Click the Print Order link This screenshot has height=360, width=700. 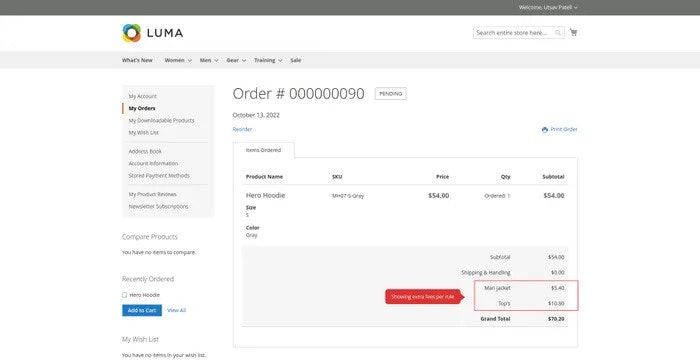coord(564,130)
